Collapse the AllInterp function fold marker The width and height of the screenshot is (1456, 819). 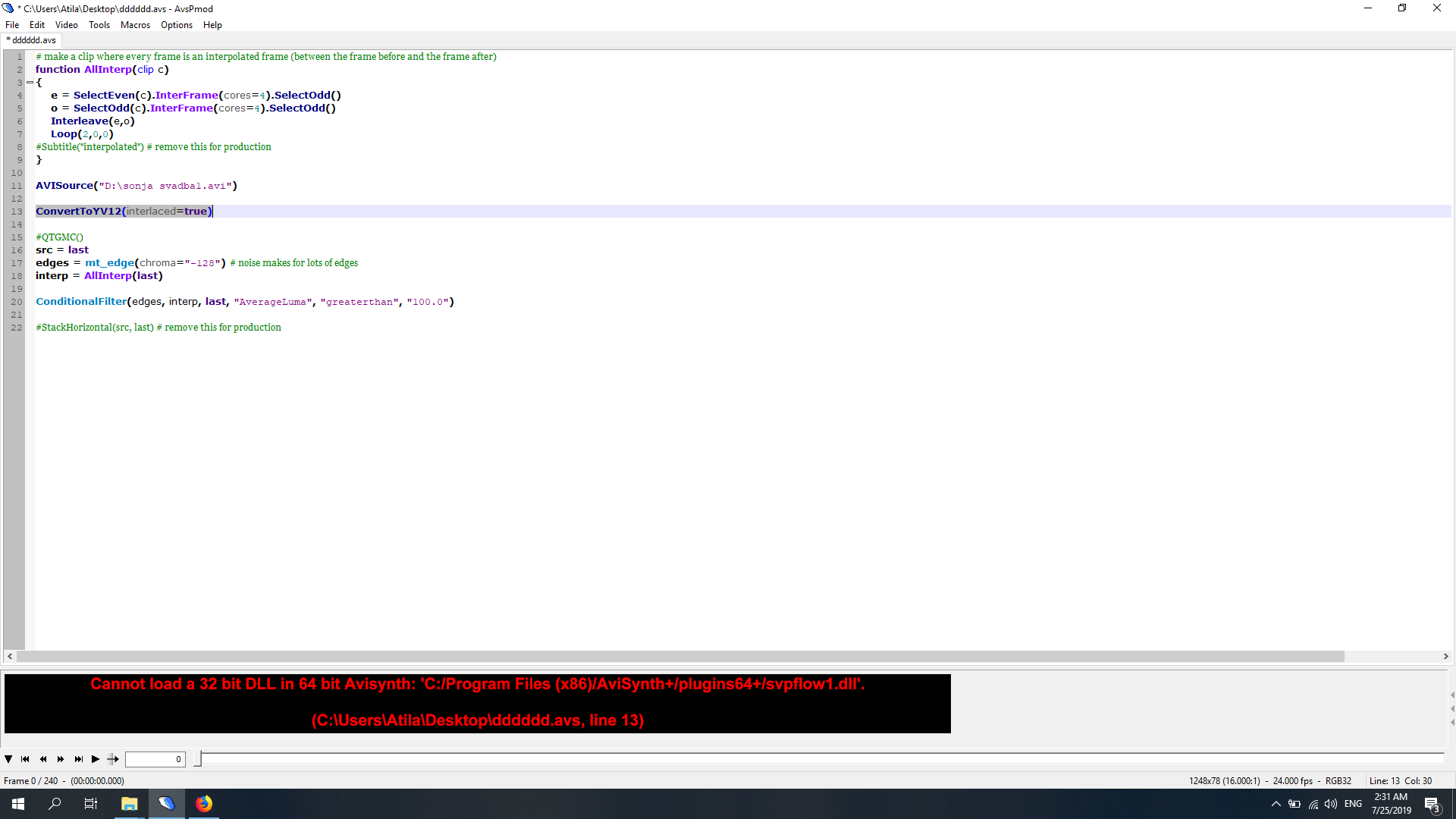click(x=30, y=82)
